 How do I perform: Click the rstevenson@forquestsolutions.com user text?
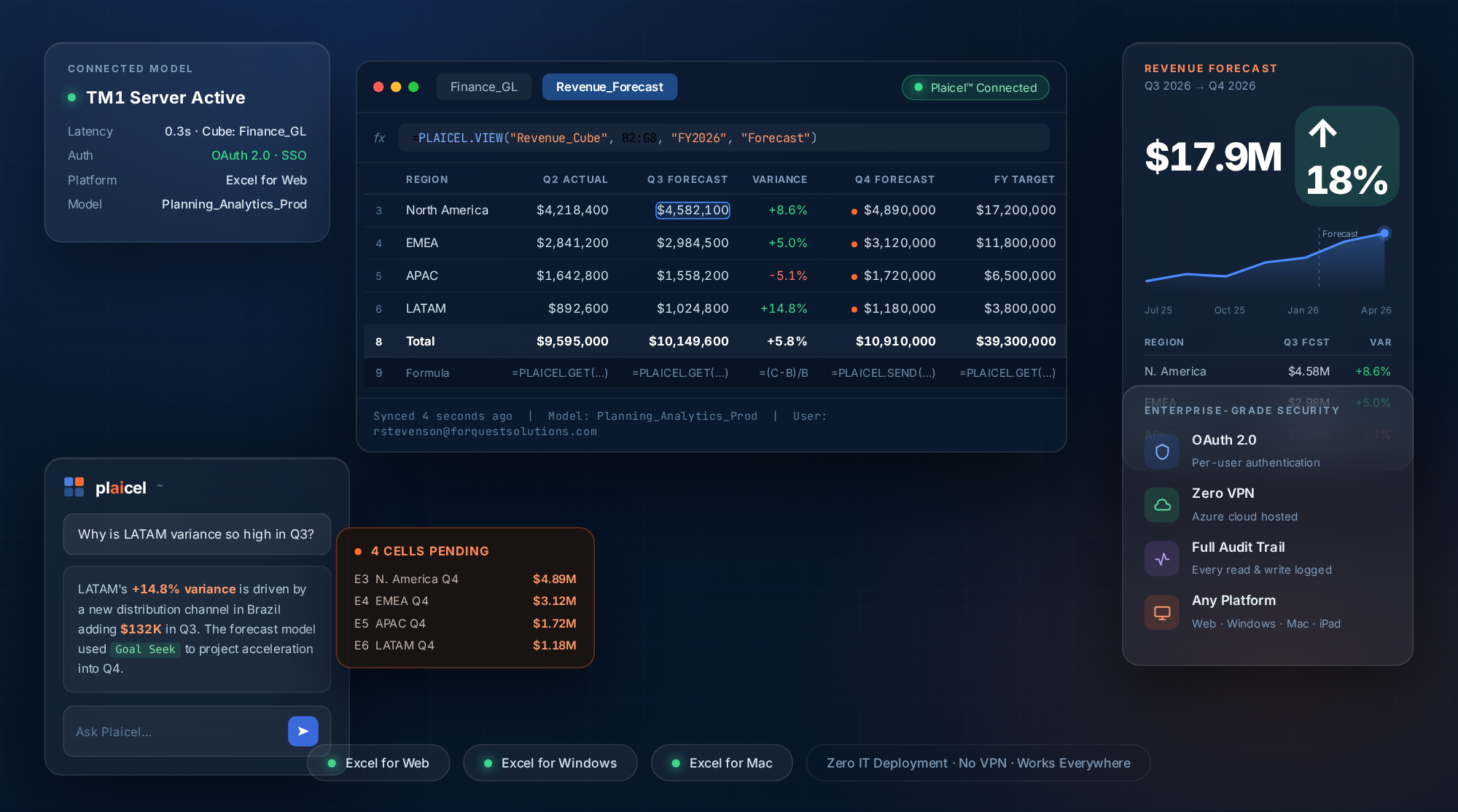click(x=485, y=432)
